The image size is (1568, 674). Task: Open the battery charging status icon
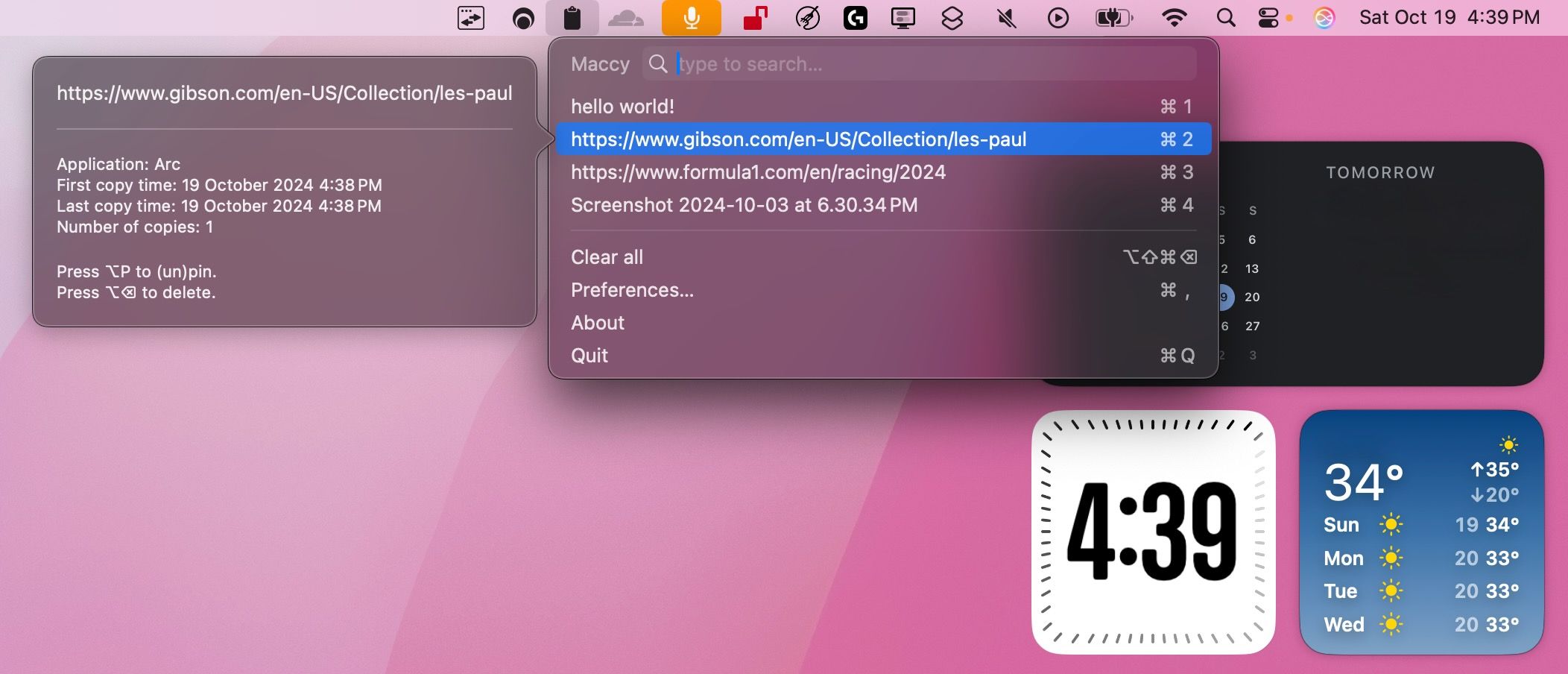pos(1113,18)
